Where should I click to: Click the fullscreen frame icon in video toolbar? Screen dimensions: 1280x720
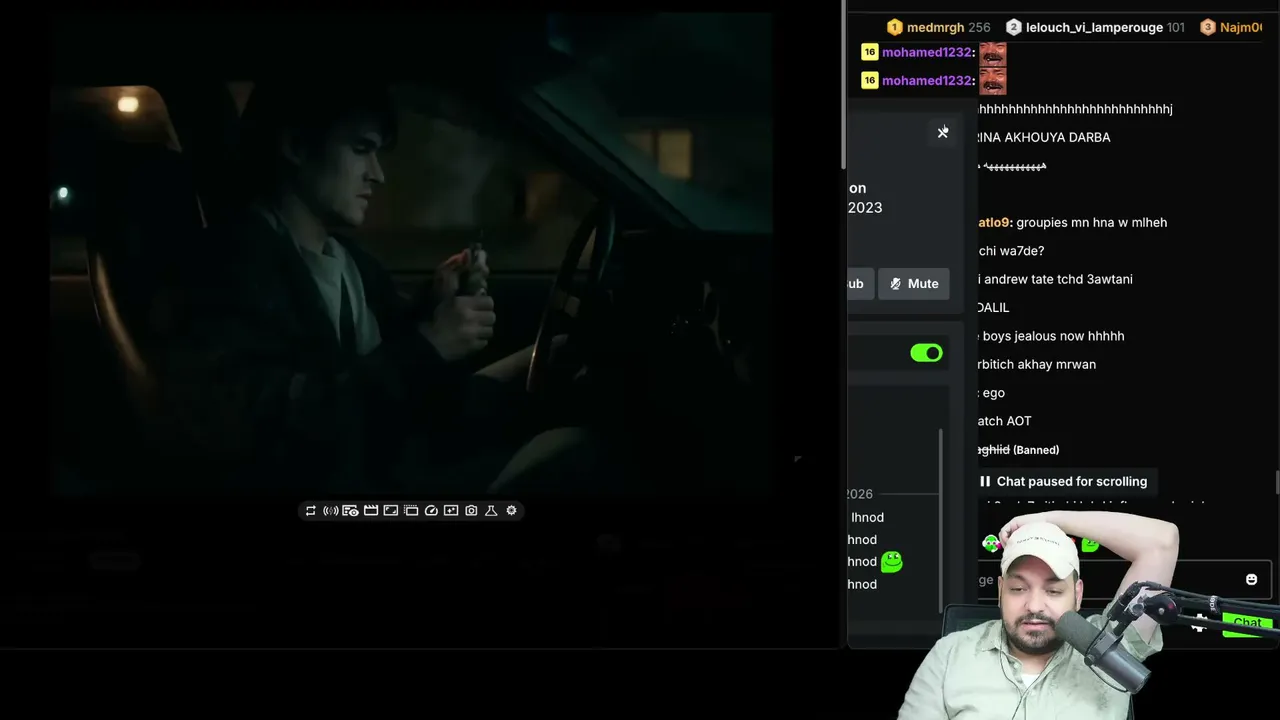point(391,511)
